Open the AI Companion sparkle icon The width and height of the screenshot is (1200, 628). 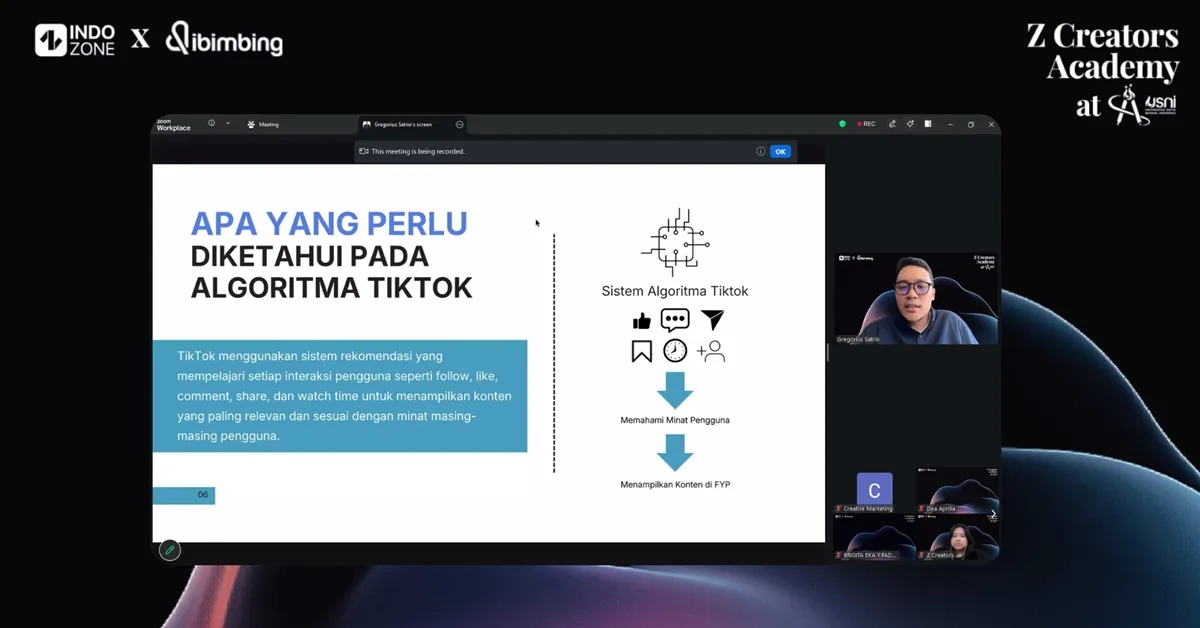910,124
